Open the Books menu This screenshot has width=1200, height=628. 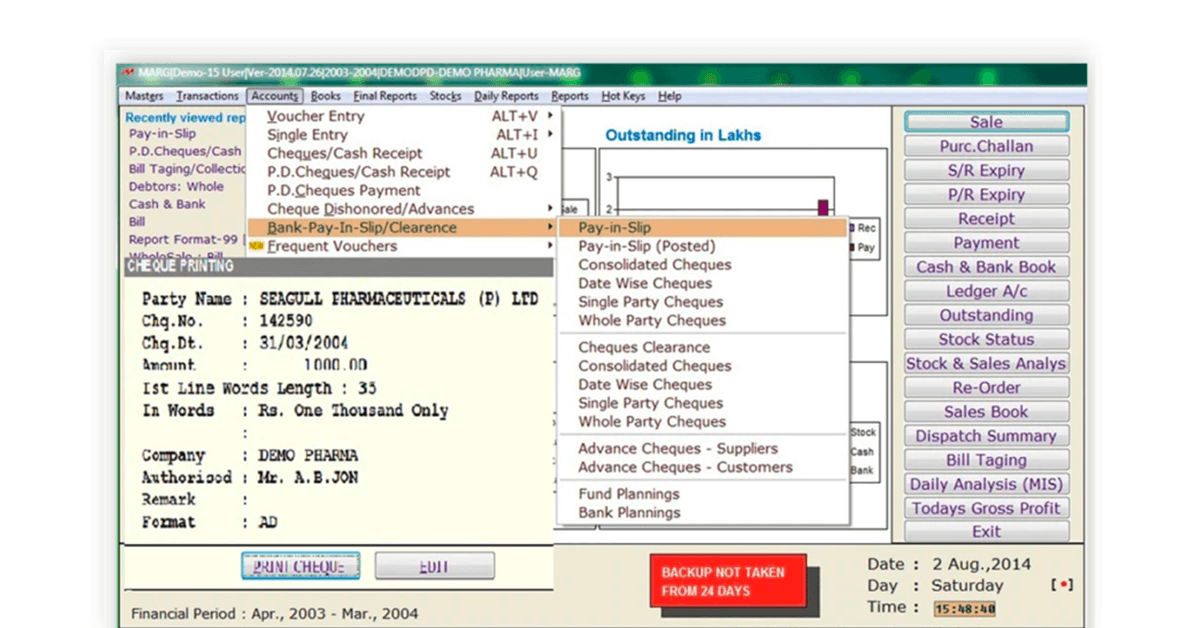[x=326, y=96]
